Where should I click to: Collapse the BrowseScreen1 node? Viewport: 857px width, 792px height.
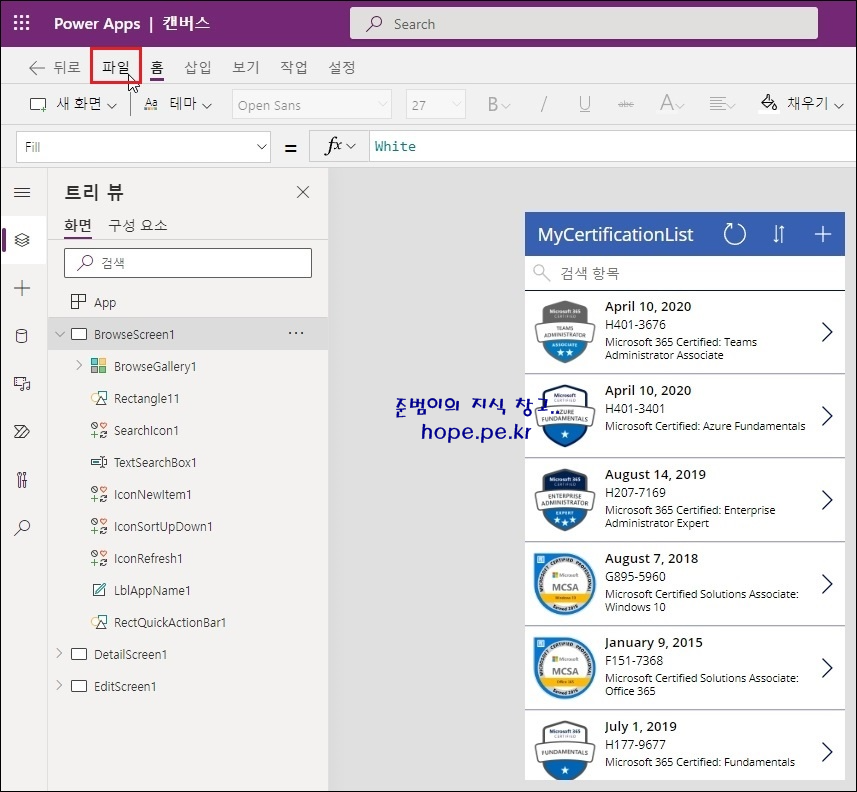(60, 334)
